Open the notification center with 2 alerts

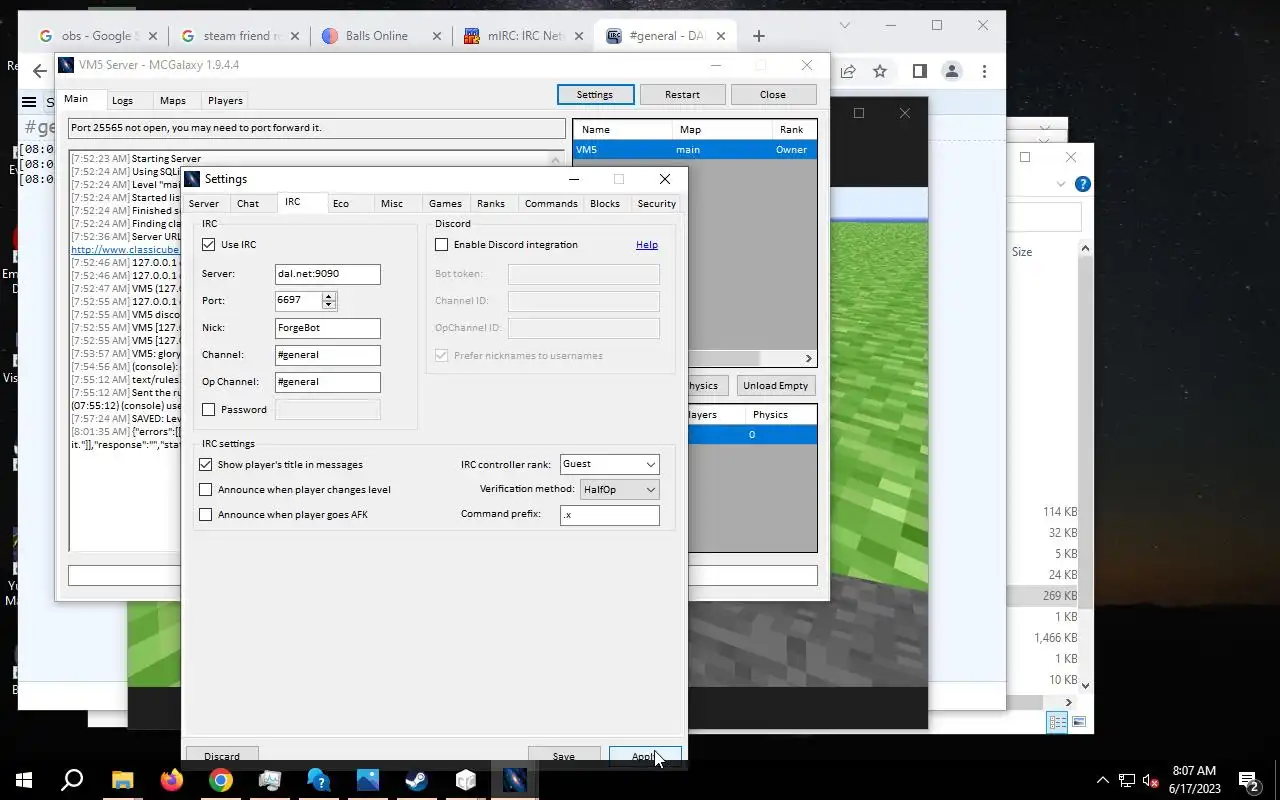[1248, 780]
